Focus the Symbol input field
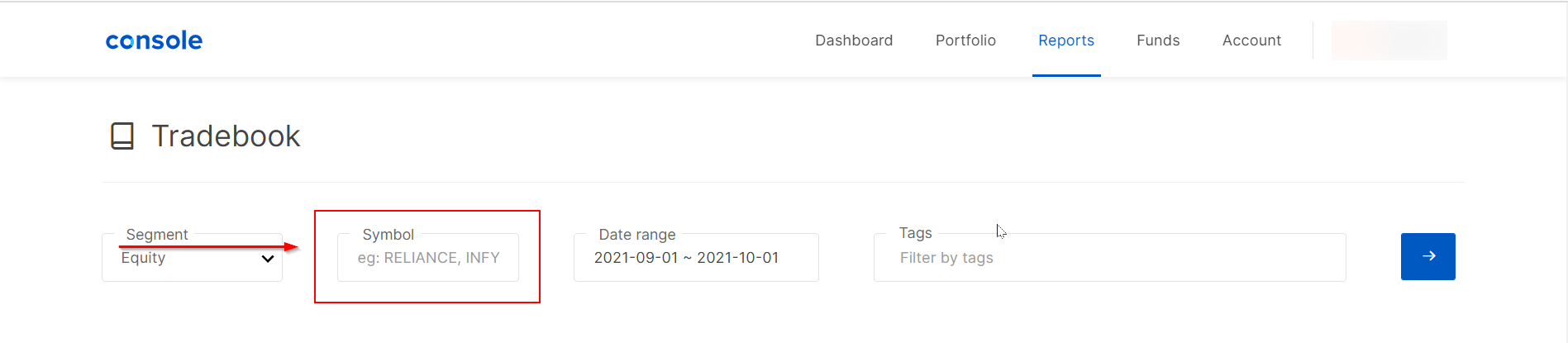Image resolution: width=1568 pixels, height=343 pixels. (428, 258)
